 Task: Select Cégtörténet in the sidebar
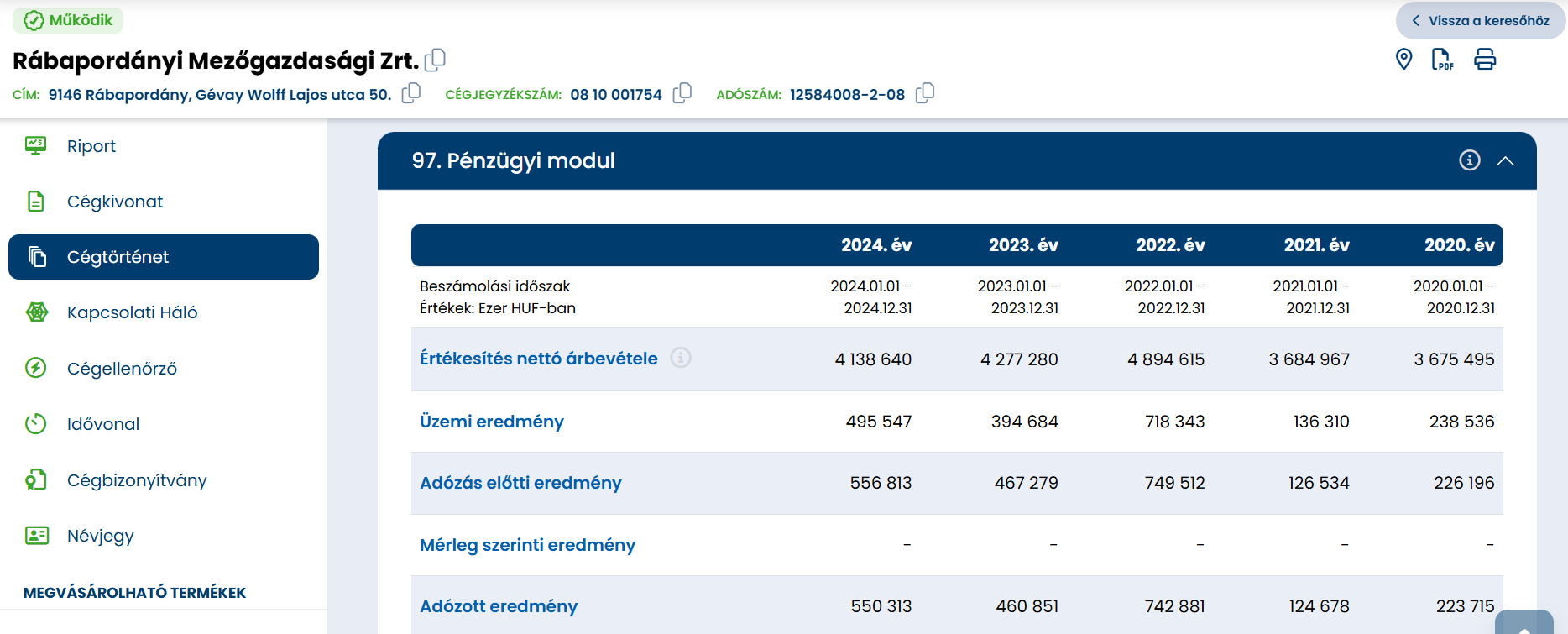tap(164, 257)
